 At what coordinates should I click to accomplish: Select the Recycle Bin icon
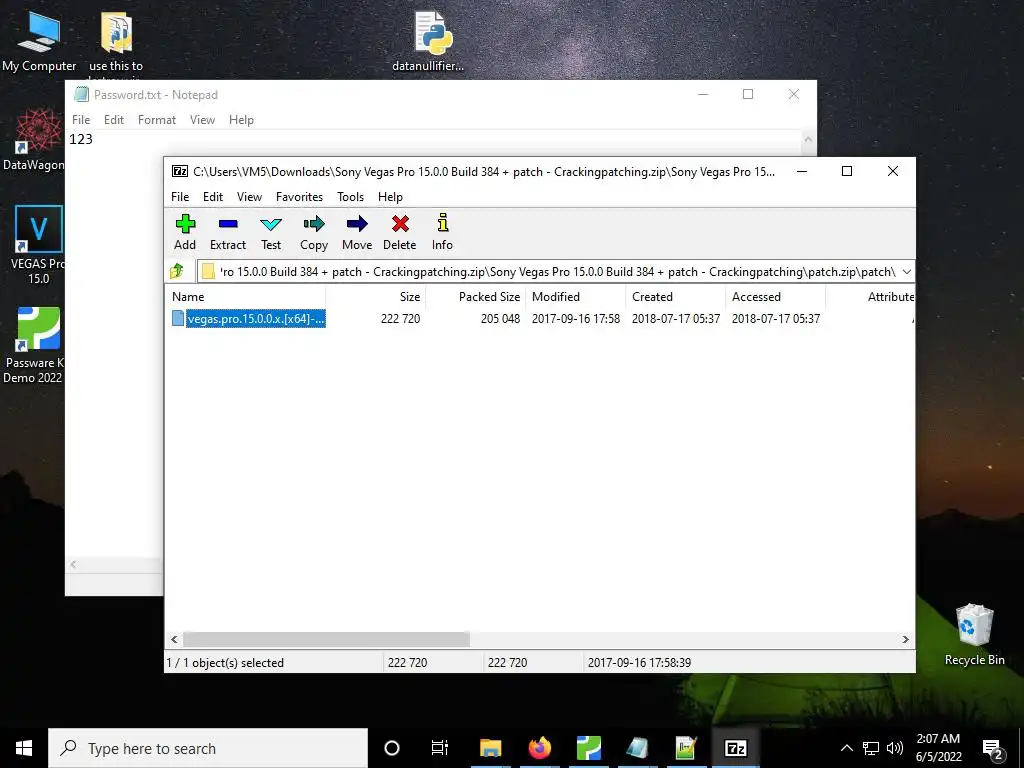click(x=974, y=634)
